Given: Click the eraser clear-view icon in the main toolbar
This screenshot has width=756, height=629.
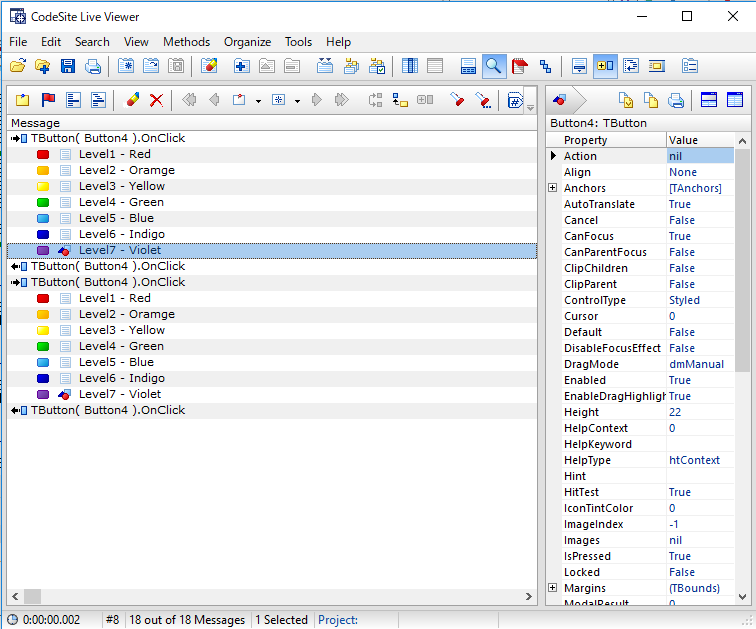Looking at the screenshot, I should pyautogui.click(x=209, y=66).
